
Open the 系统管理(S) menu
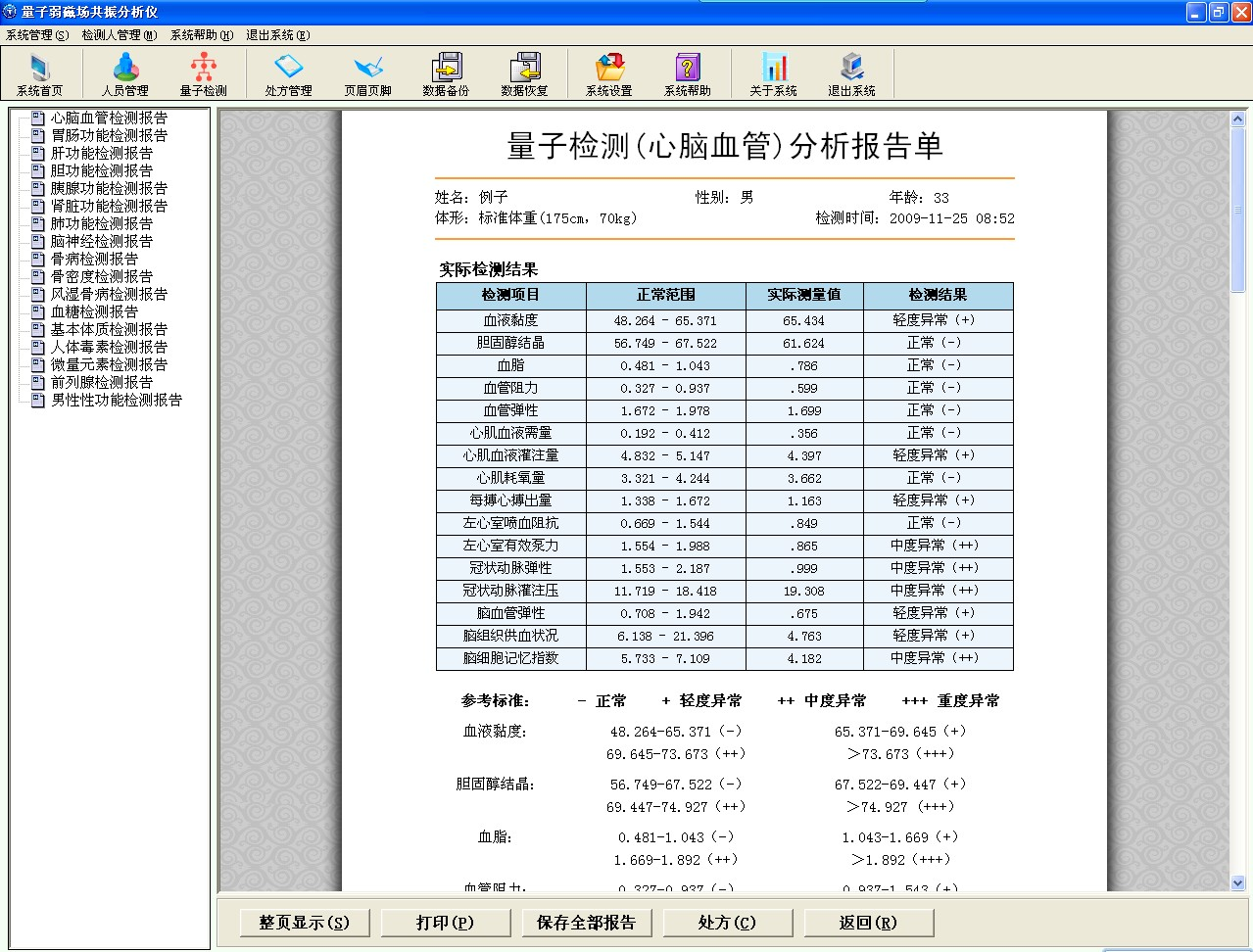37,34
